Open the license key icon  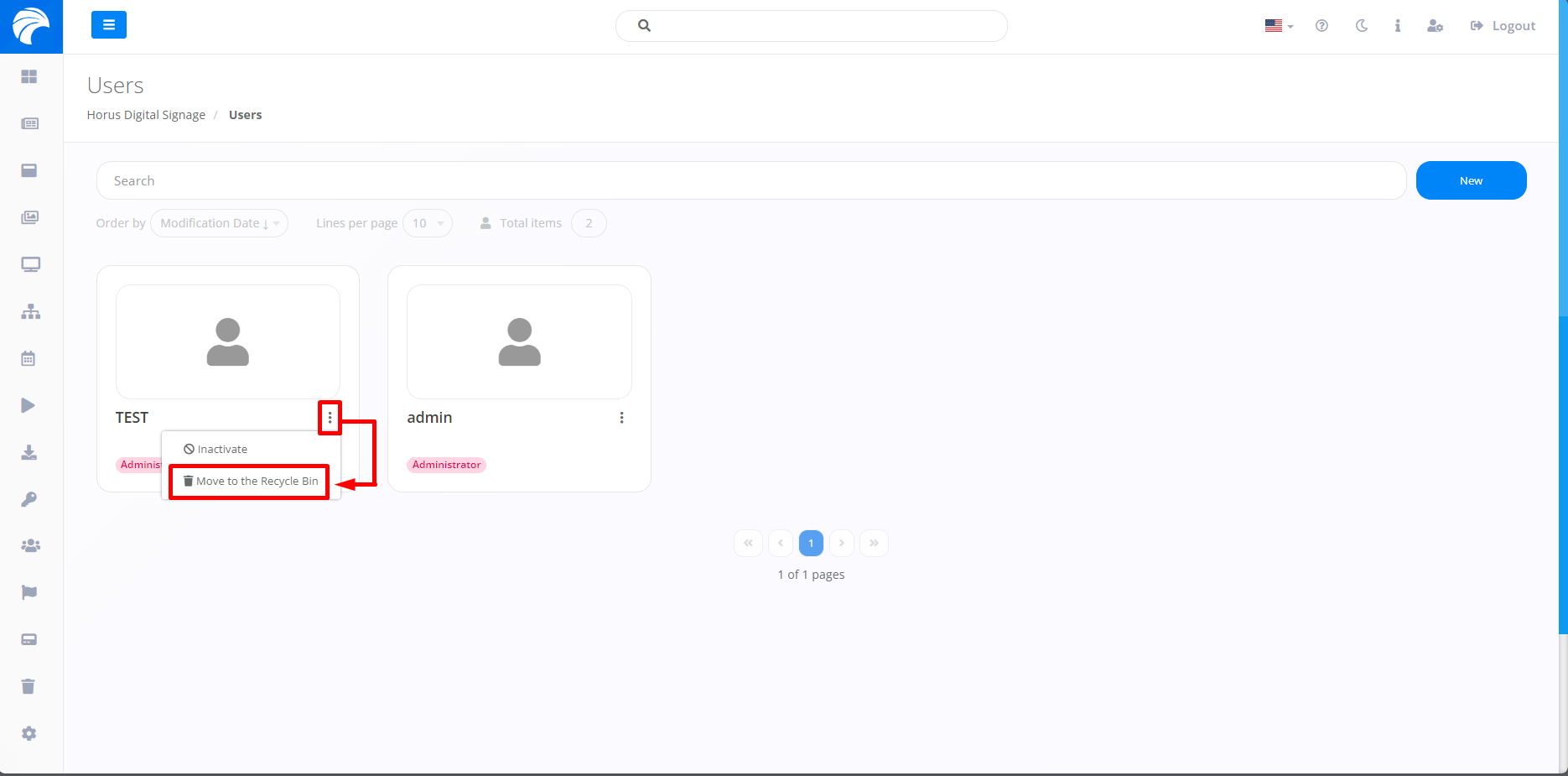[x=29, y=499]
